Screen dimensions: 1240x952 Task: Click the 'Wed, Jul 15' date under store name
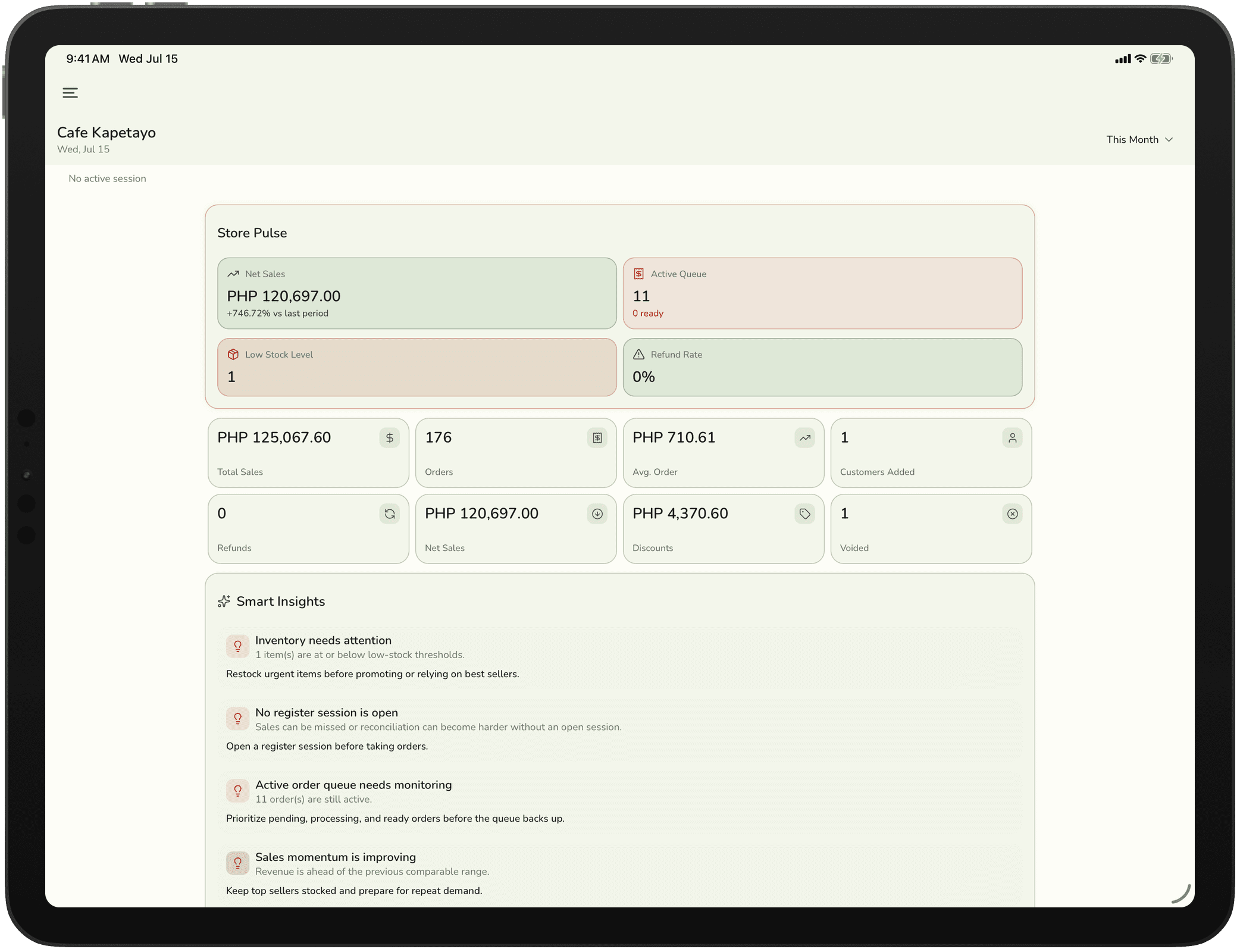(83, 149)
